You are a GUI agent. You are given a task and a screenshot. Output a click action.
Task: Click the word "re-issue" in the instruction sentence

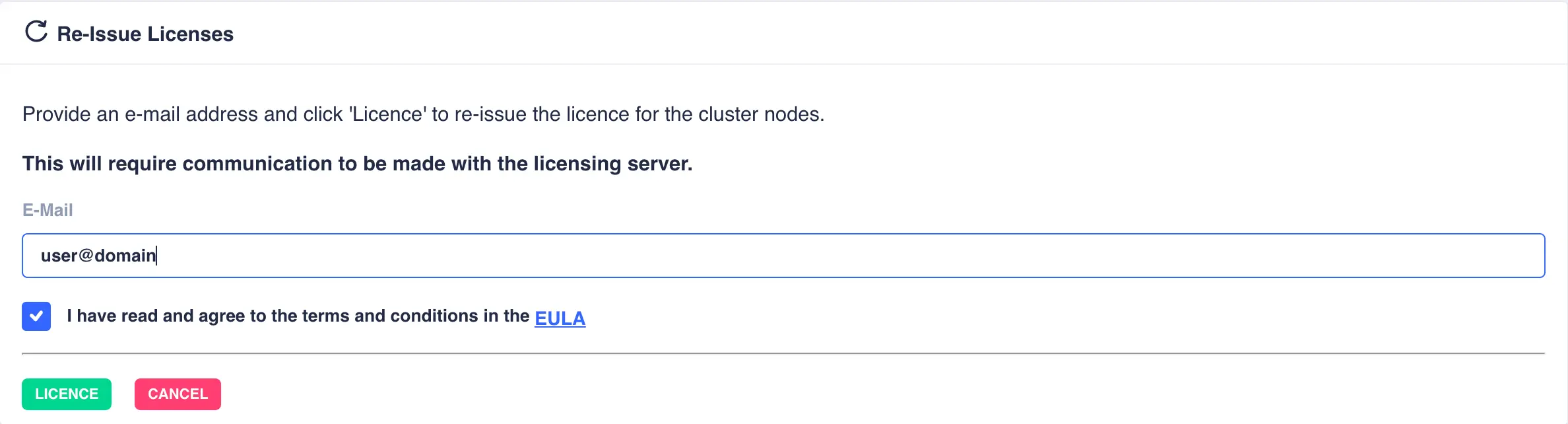click(x=490, y=114)
